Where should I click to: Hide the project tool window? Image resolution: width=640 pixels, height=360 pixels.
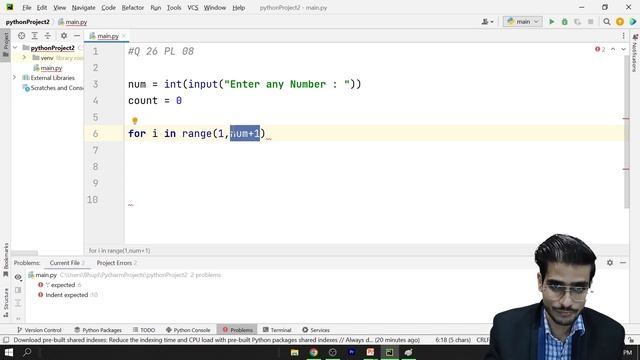click(x=77, y=36)
